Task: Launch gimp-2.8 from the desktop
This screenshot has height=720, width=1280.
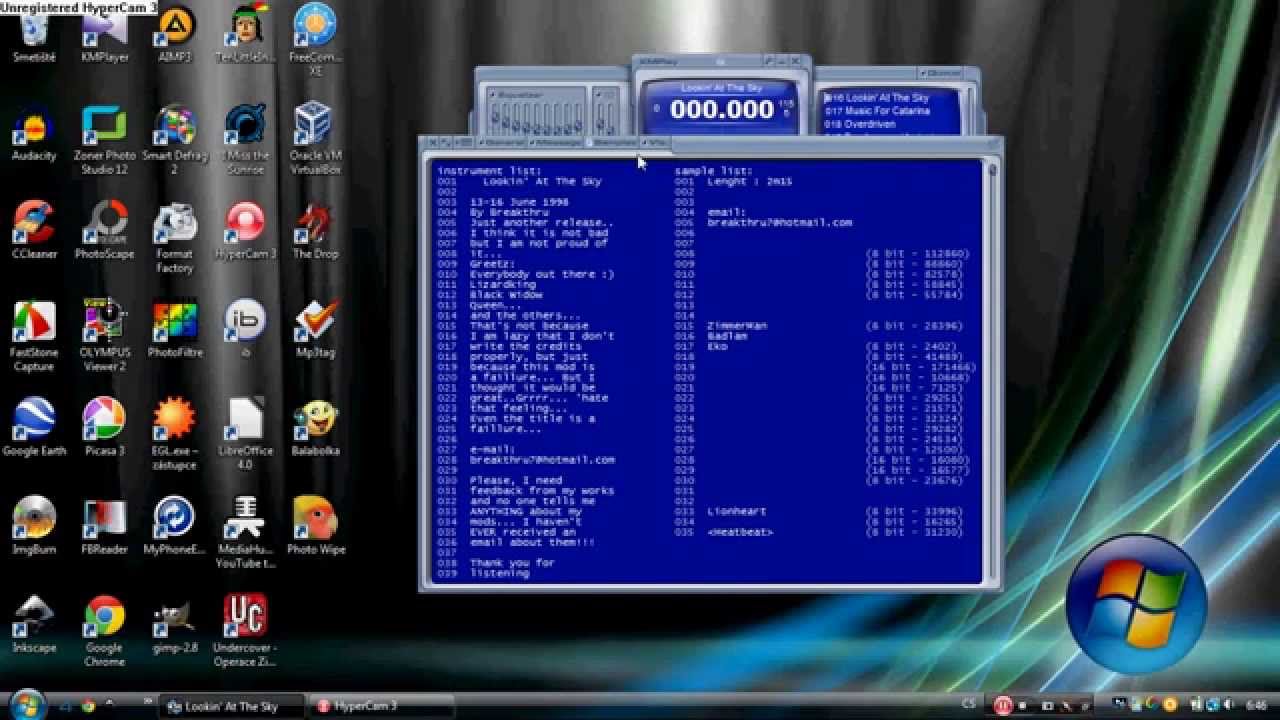Action: (175, 624)
